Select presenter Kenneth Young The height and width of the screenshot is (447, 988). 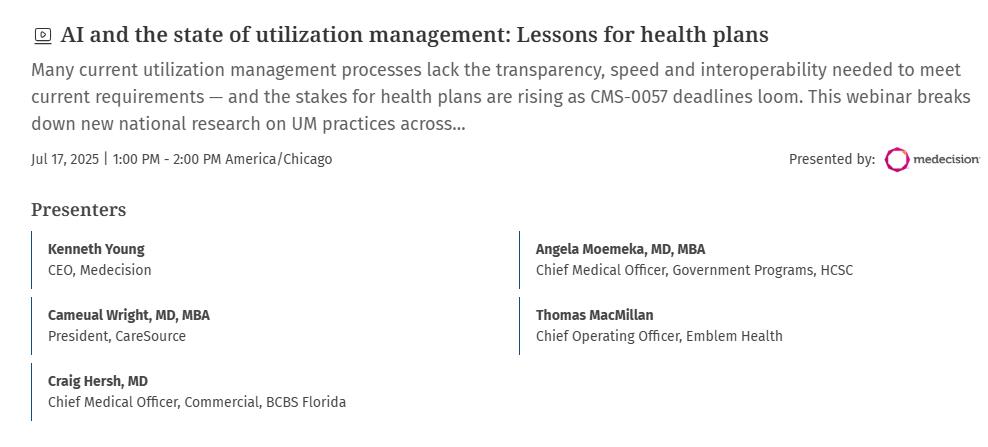point(96,249)
